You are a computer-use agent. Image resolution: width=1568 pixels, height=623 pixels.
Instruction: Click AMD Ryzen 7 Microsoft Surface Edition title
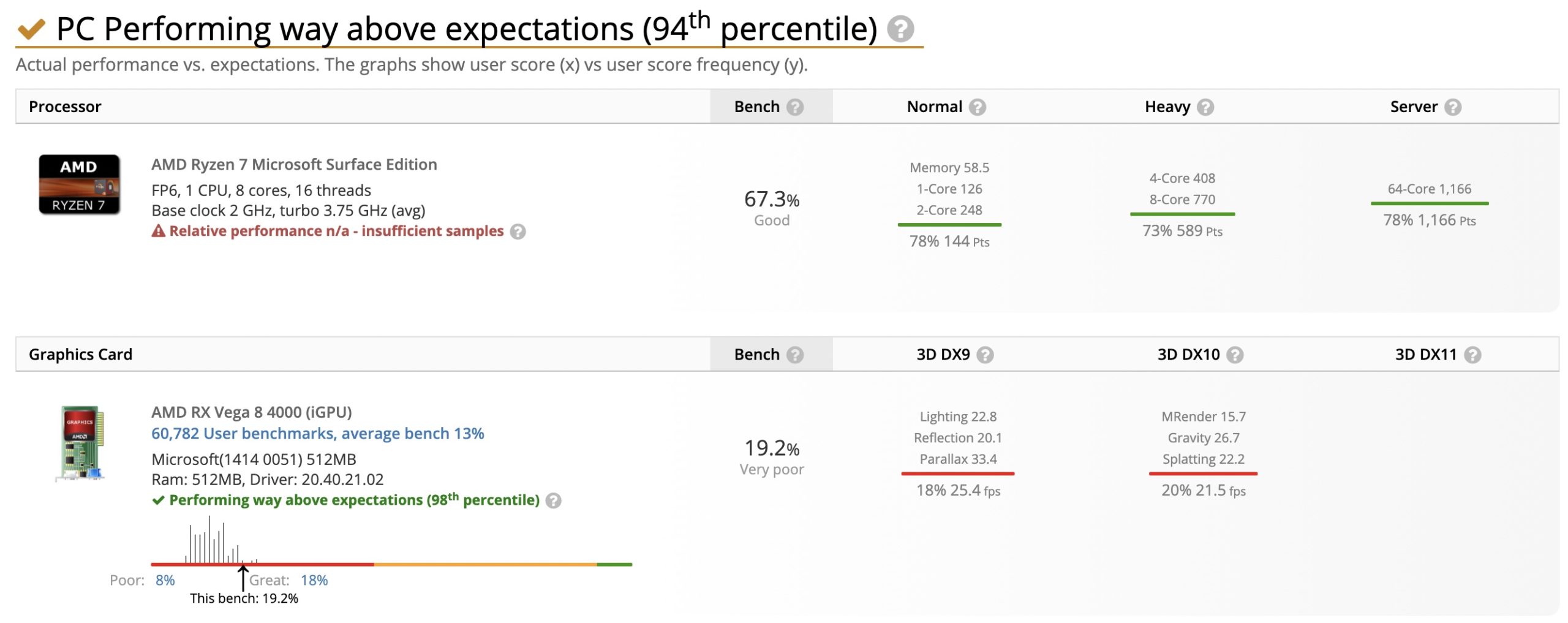294,164
